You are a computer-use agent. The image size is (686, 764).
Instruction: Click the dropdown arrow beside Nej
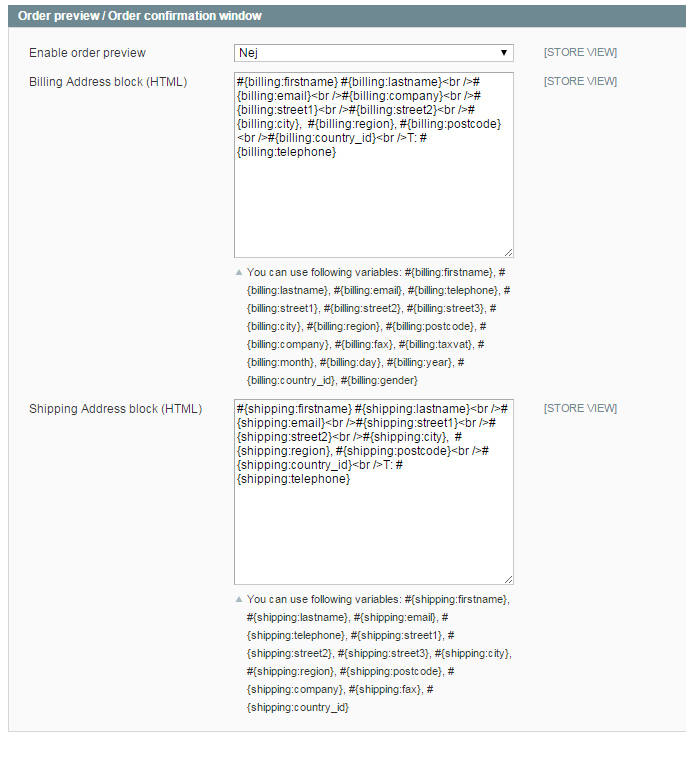504,53
